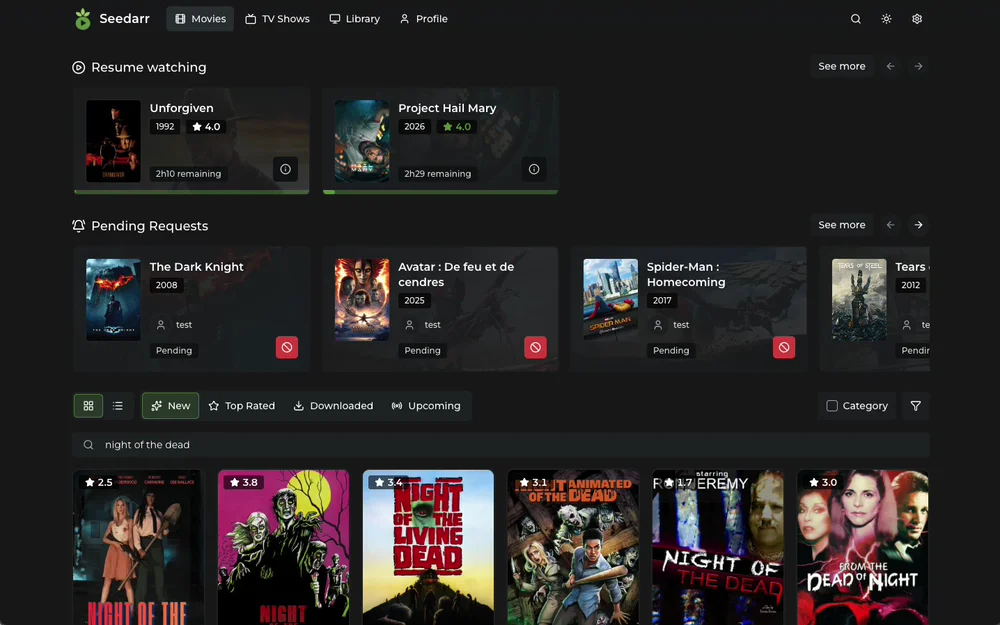Click the Pending badge on The Dark Knight
Image resolution: width=1000 pixels, height=625 pixels.
174,351
